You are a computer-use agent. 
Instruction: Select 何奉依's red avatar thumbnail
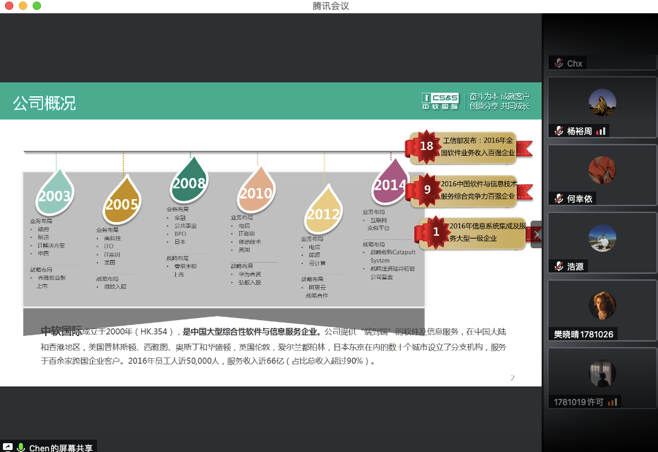click(x=602, y=170)
